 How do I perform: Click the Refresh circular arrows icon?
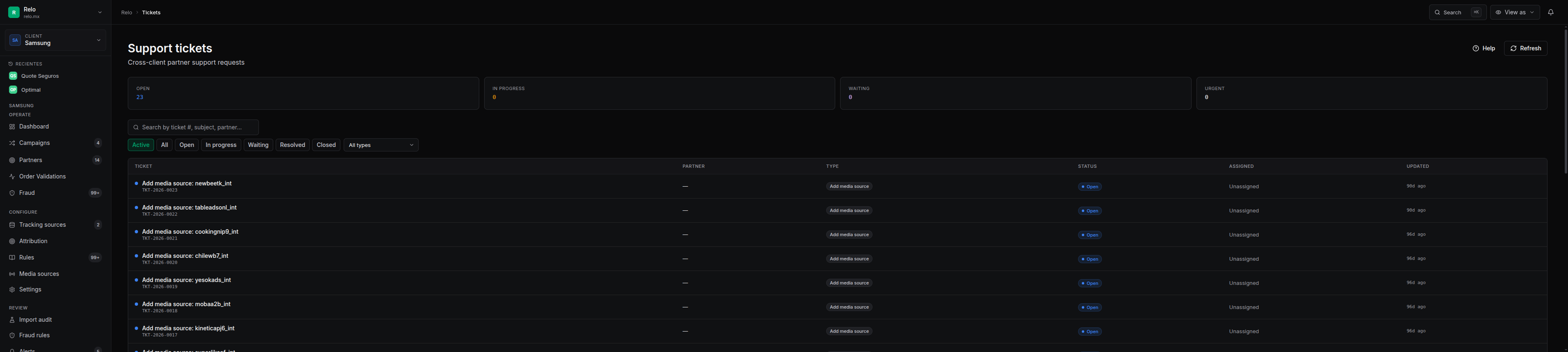(1513, 49)
